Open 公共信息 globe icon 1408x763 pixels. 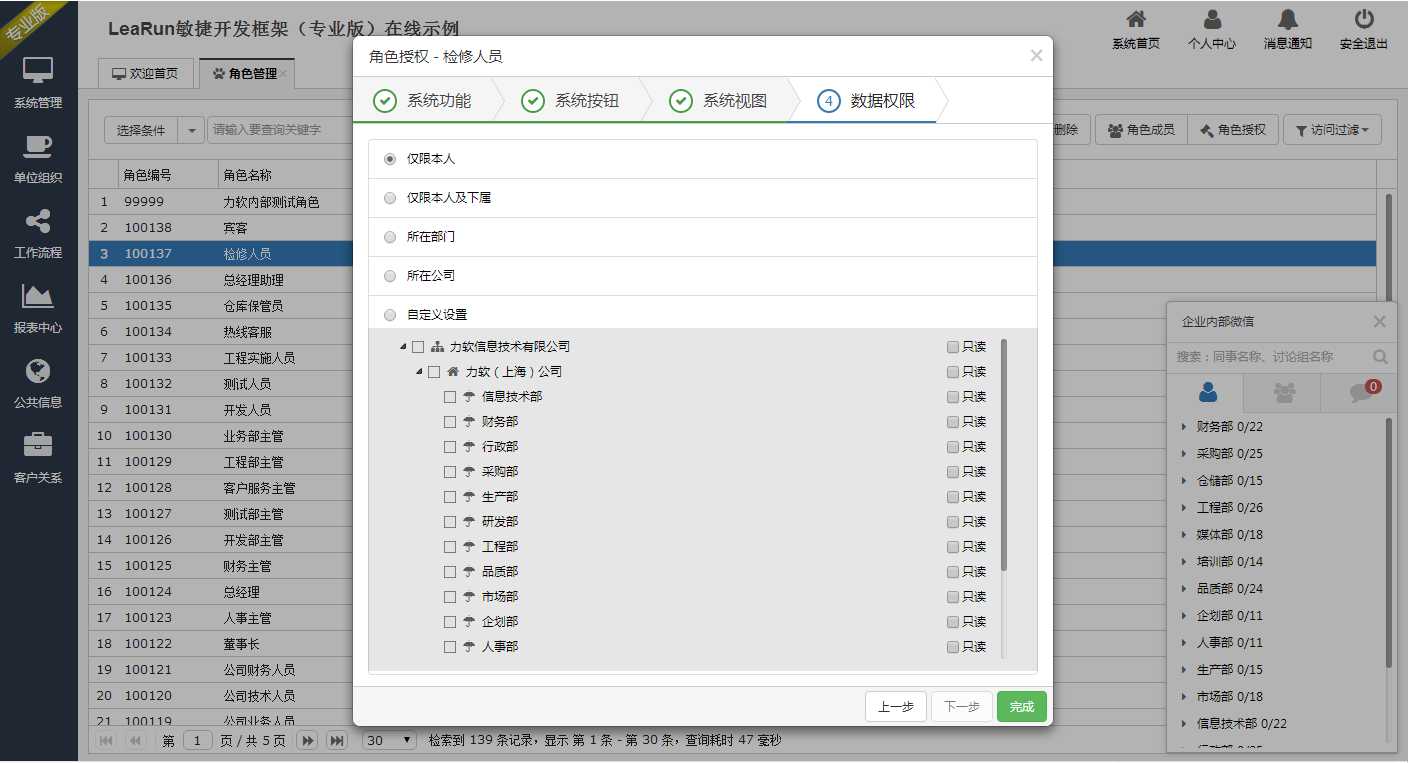[38, 372]
